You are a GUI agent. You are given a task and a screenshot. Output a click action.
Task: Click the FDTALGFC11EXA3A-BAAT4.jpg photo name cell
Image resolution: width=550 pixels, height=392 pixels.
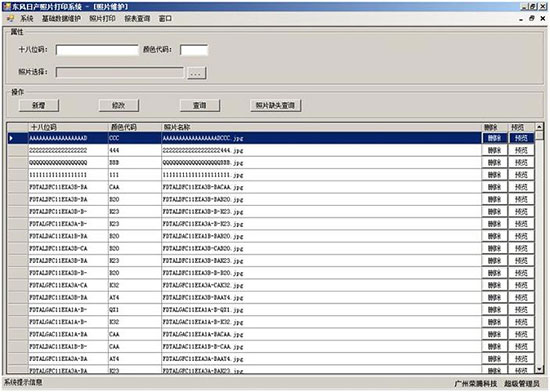(x=322, y=359)
